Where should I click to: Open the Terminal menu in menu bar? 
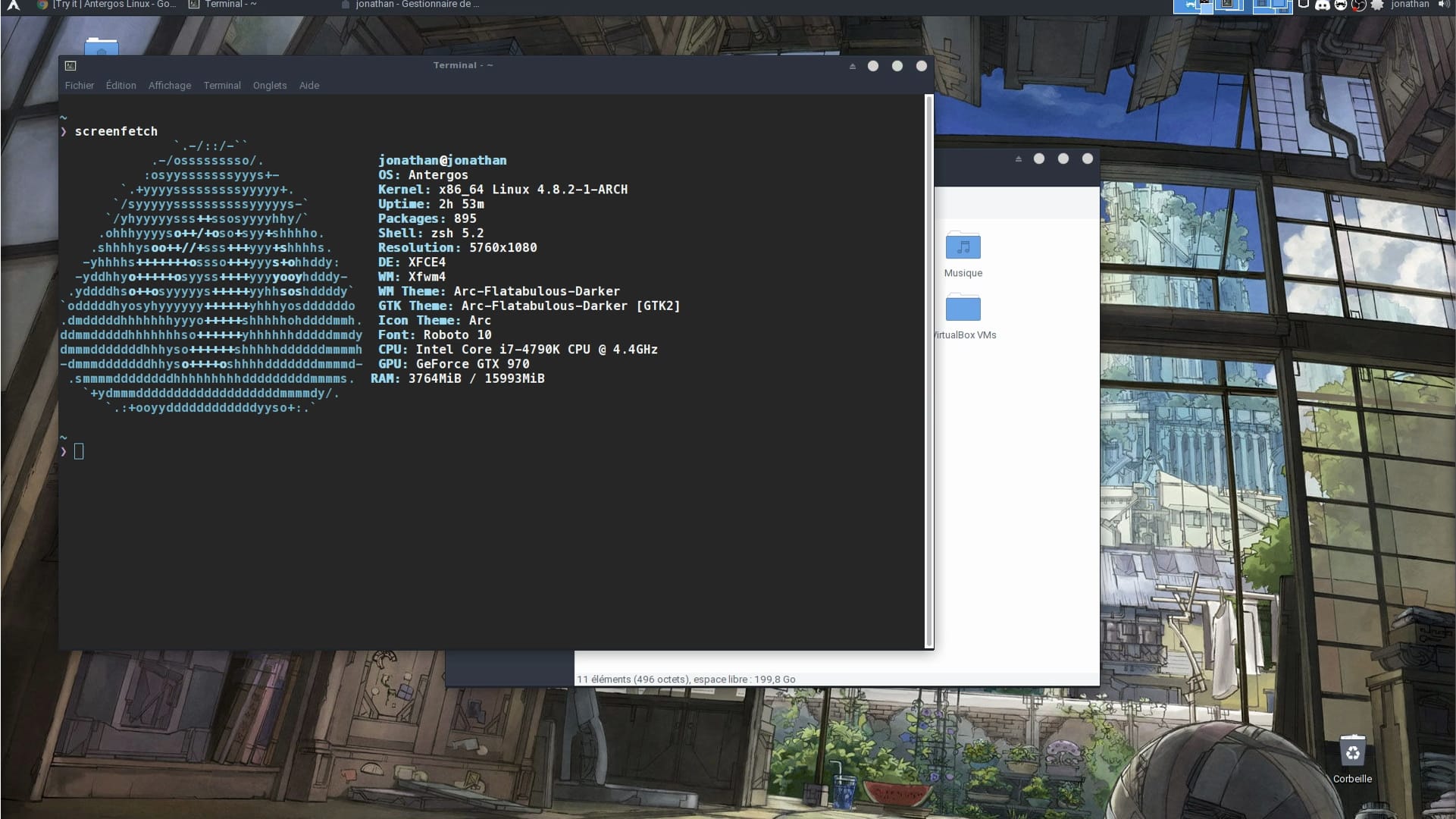pyautogui.click(x=222, y=86)
